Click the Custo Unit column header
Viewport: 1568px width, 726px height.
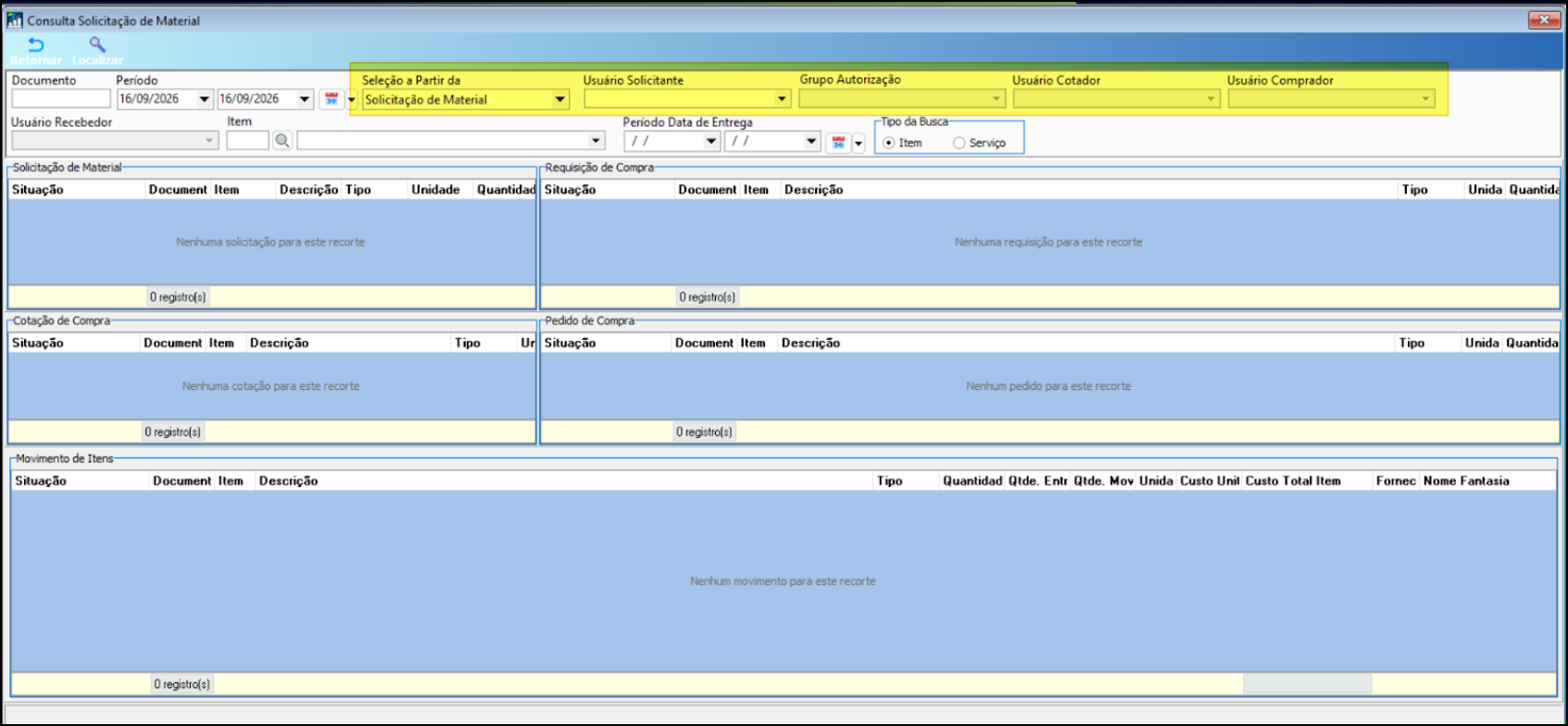pos(1209,482)
